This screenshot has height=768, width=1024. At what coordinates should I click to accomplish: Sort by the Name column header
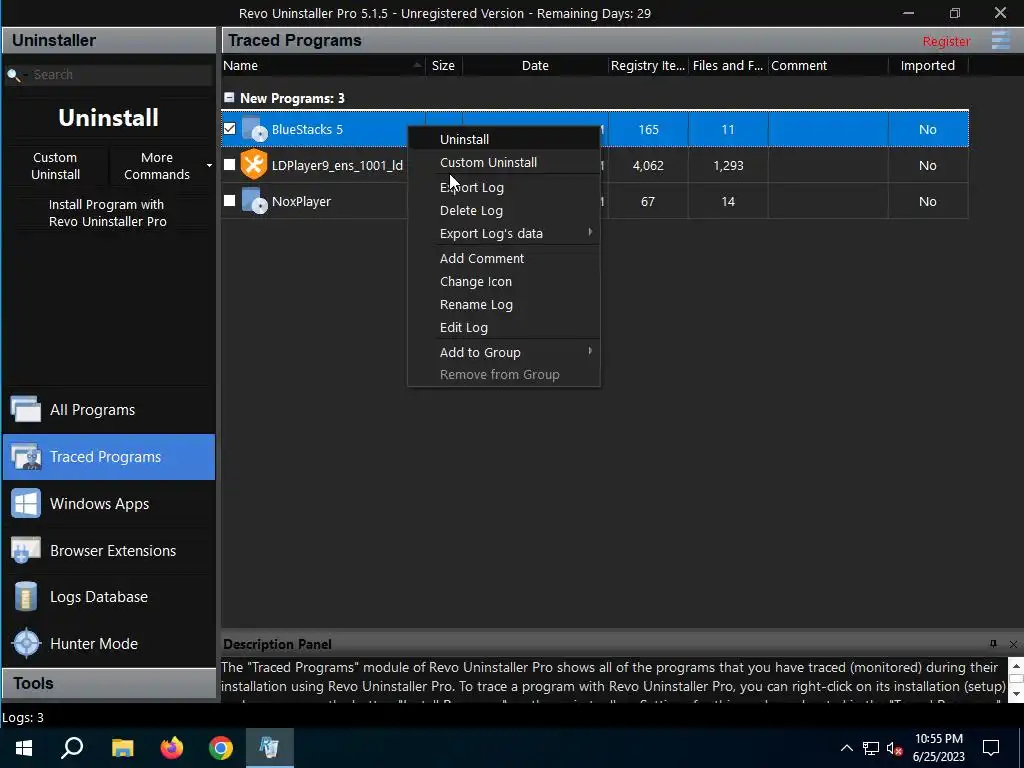[323, 65]
